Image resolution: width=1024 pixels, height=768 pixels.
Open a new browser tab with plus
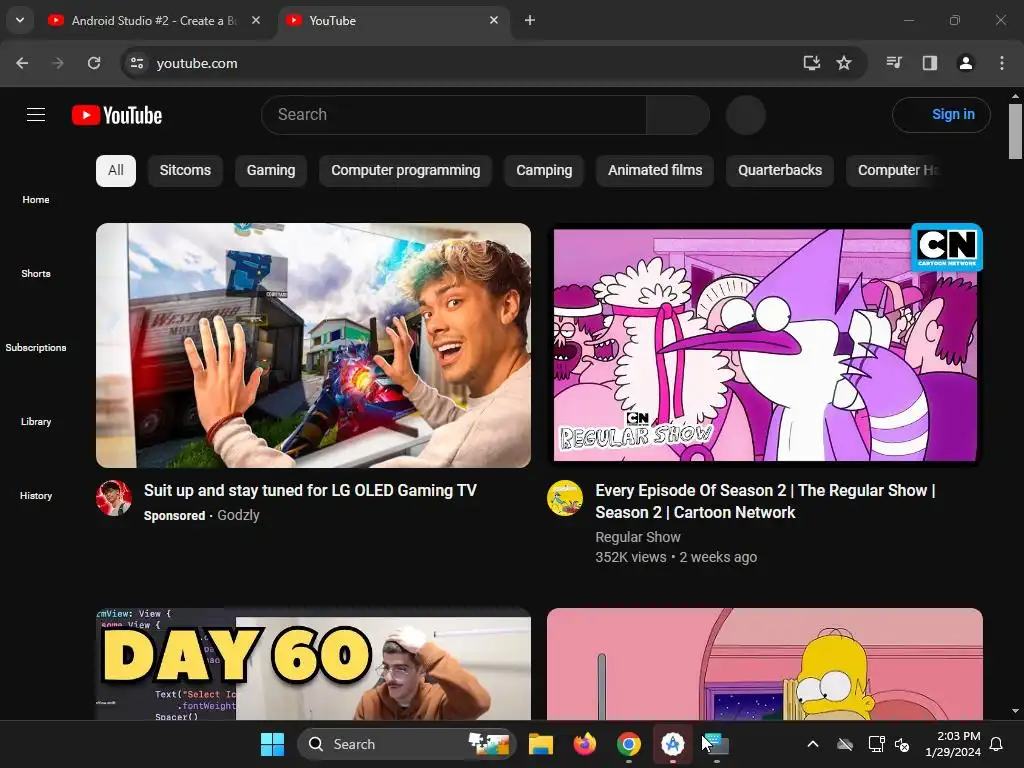click(x=530, y=20)
